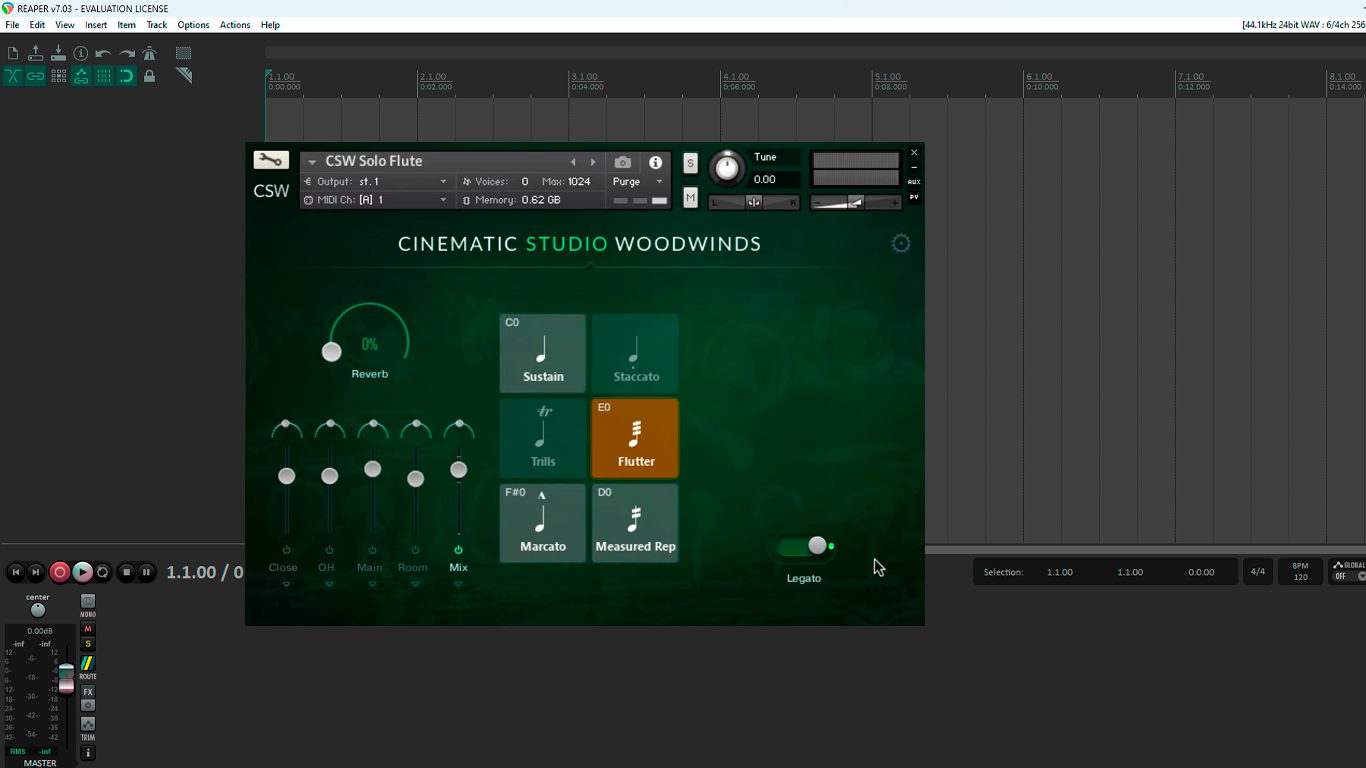
Task: Expand arrow below Close mic label
Action: (286, 584)
